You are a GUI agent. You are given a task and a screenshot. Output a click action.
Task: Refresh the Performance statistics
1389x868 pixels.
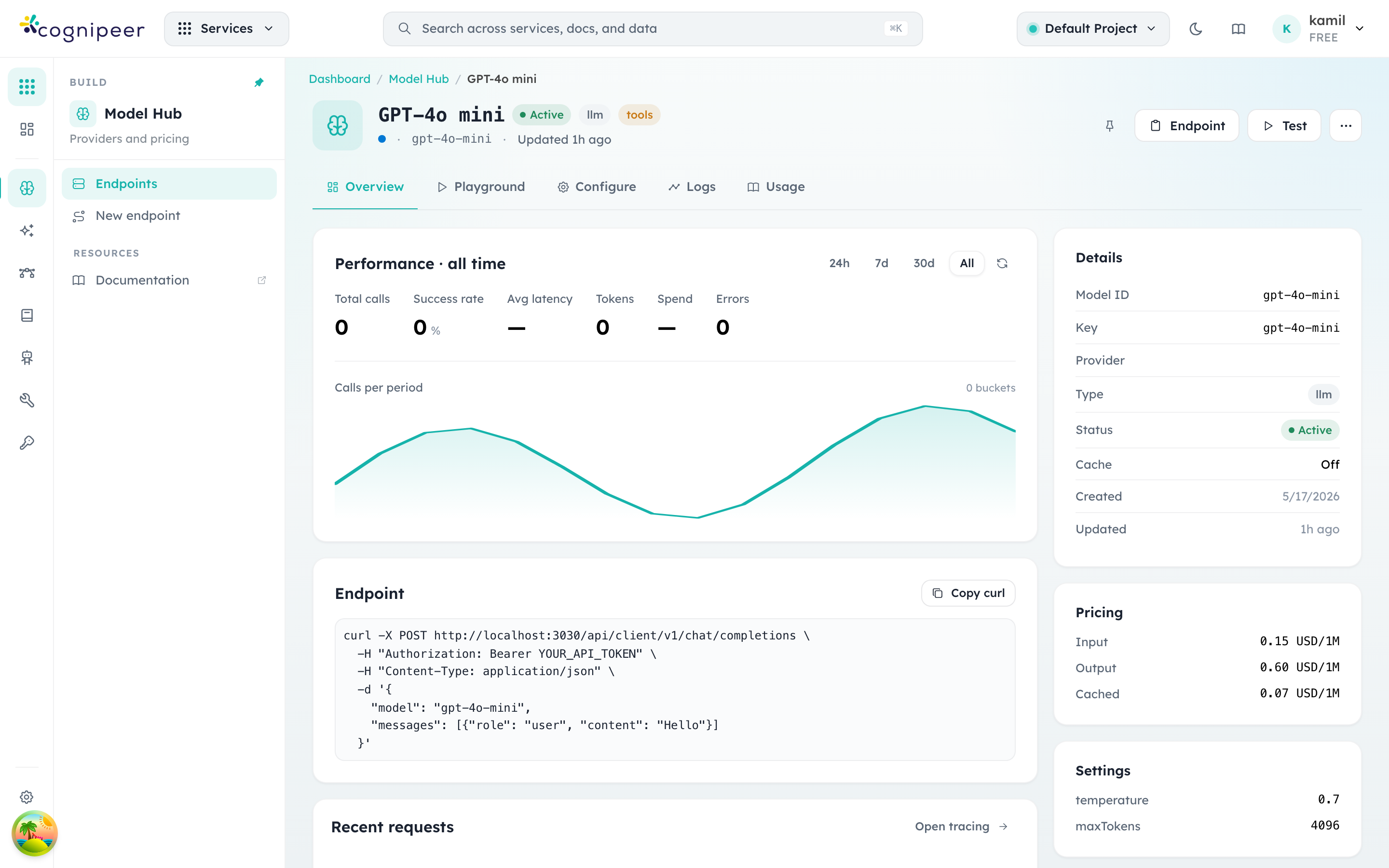(x=1002, y=263)
